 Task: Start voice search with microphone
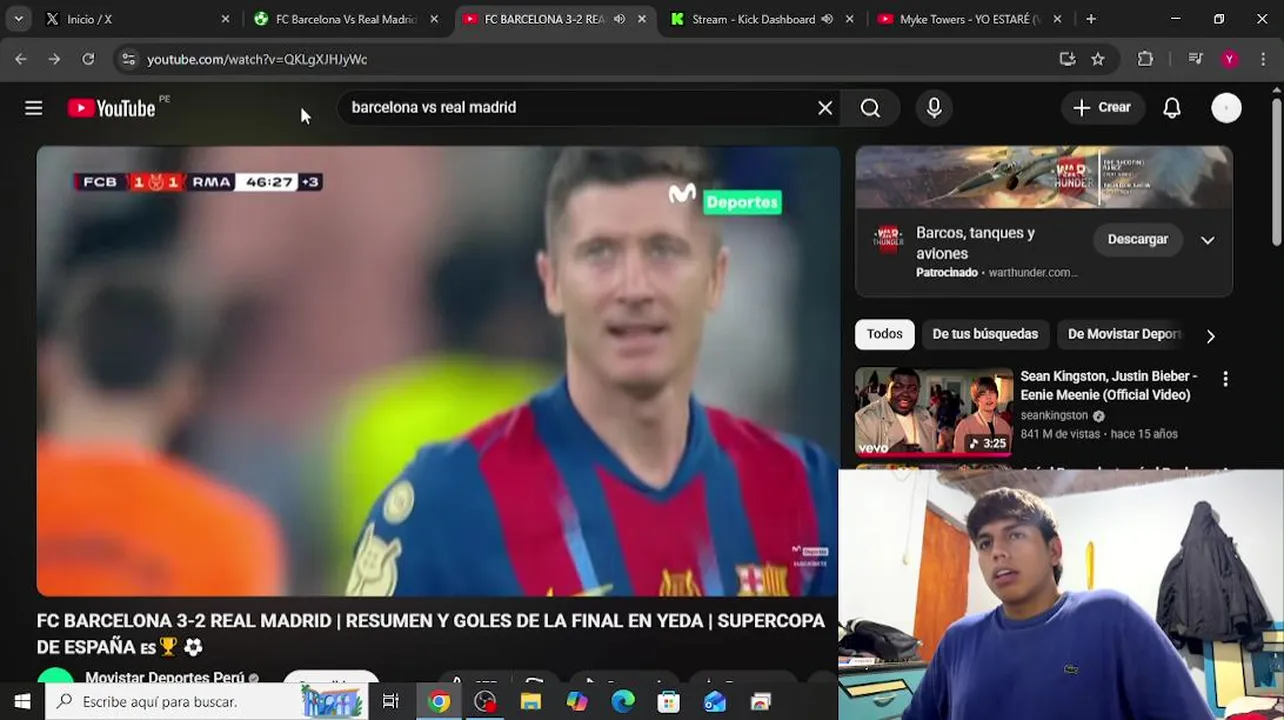pos(934,108)
